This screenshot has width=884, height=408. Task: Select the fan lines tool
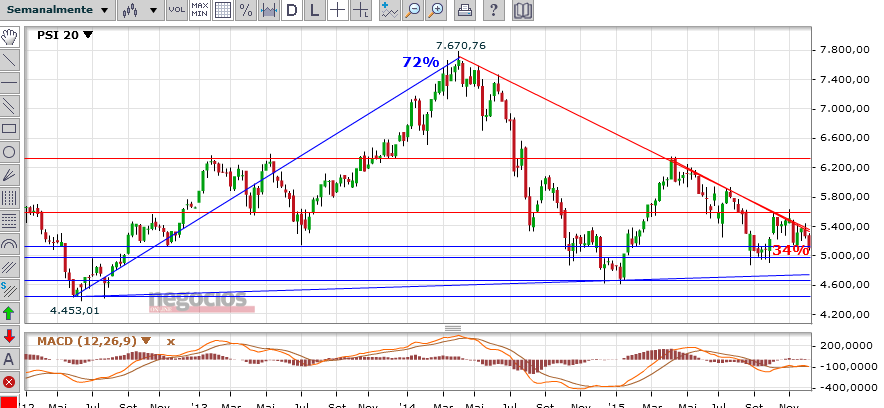[9, 175]
